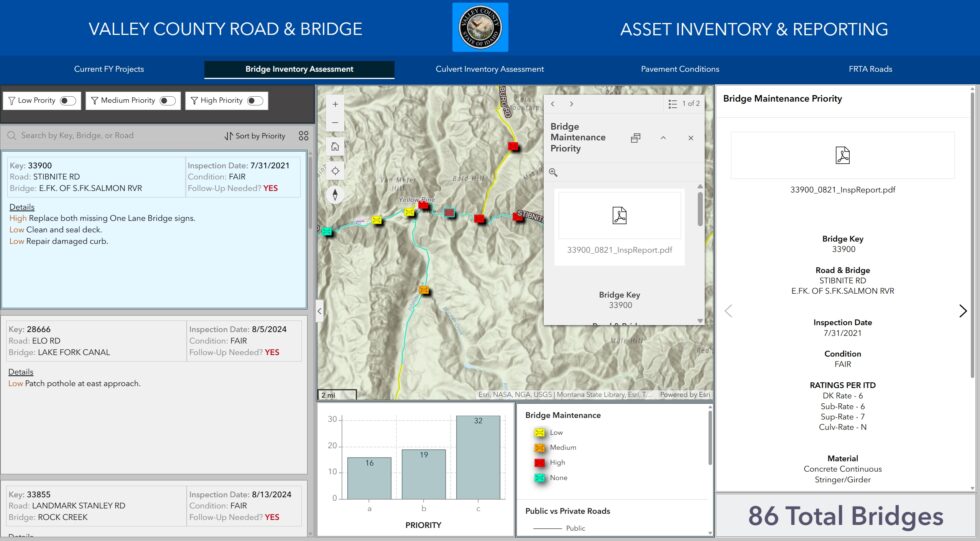
Task: Select the bridge card for ELO RD
Action: [154, 395]
